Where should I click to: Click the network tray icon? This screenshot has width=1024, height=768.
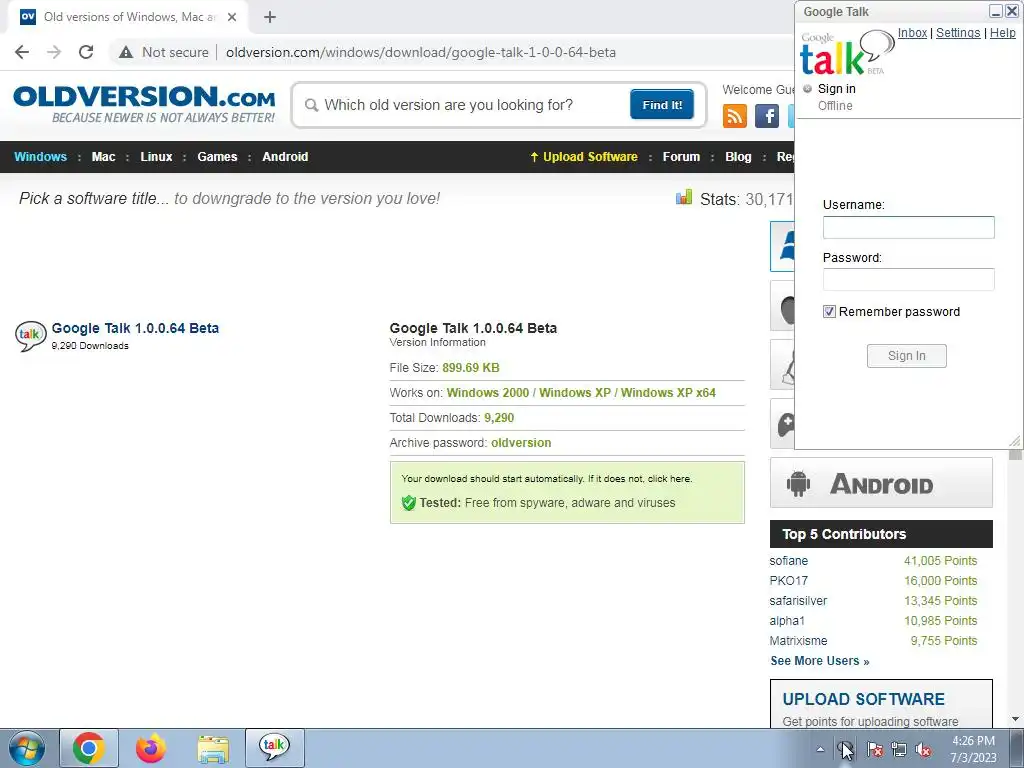point(899,750)
